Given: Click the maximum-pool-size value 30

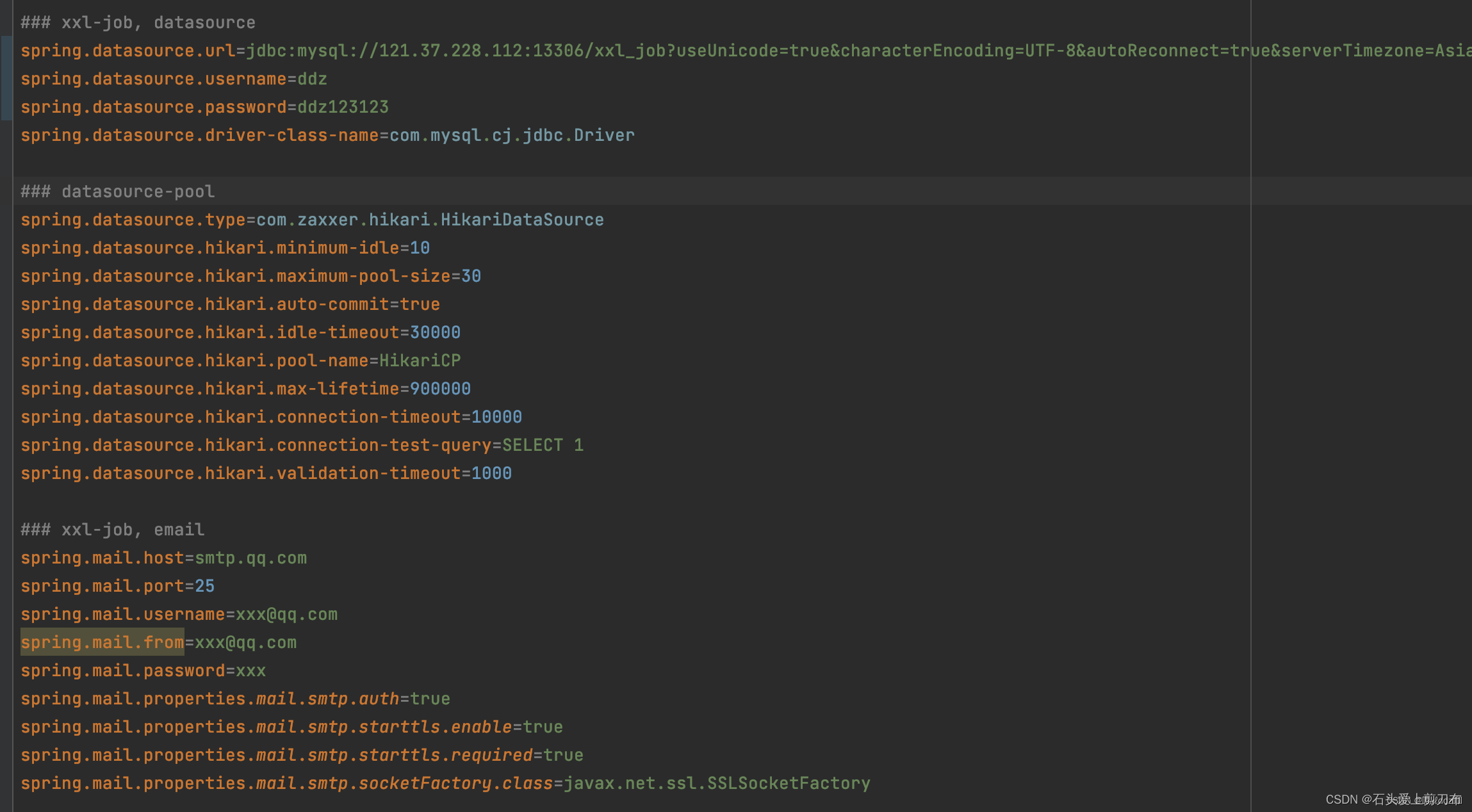Looking at the screenshot, I should pyautogui.click(x=471, y=276).
